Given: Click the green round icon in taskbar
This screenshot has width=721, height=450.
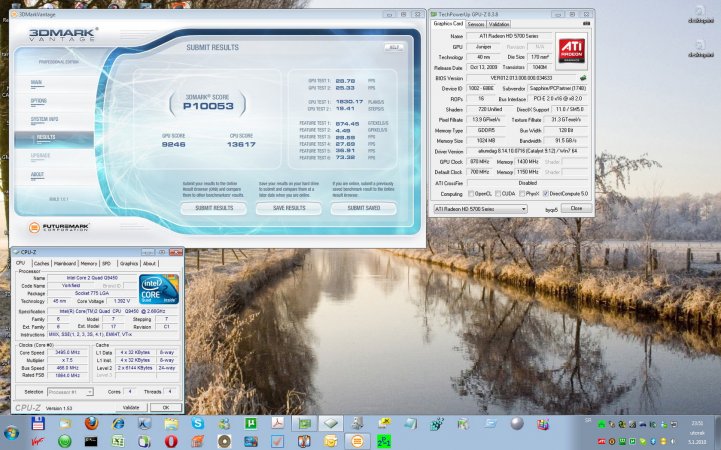Looking at the screenshot, I should click(x=65, y=442).
